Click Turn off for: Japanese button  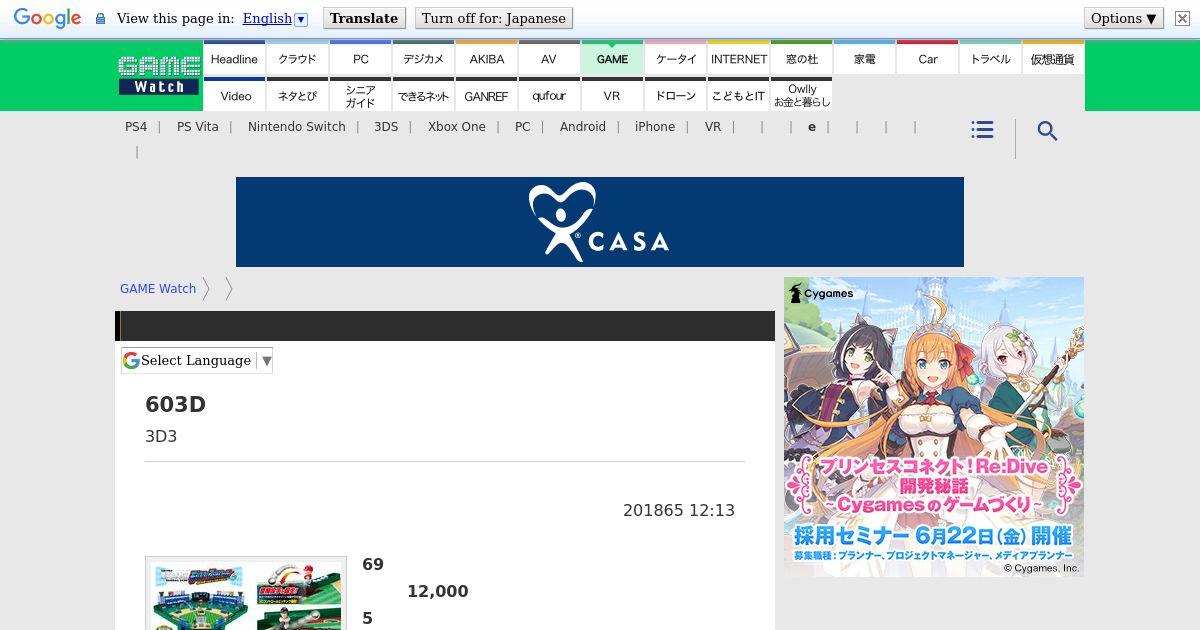click(494, 18)
